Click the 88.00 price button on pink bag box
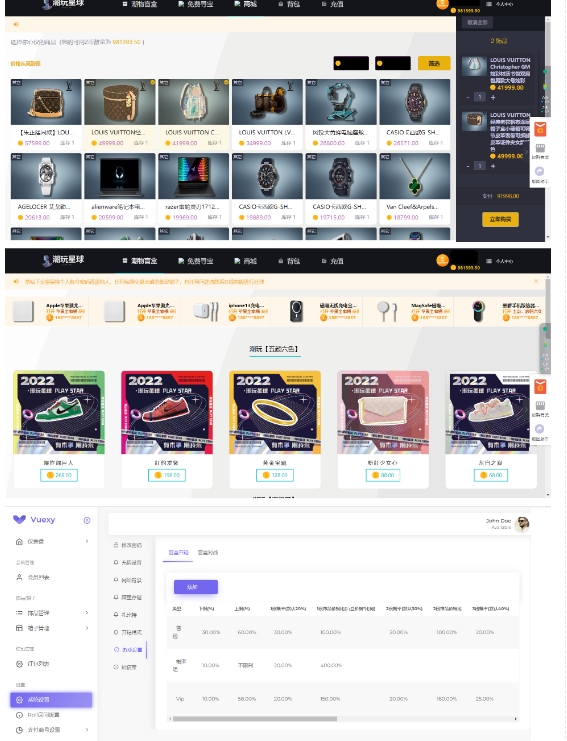 pyautogui.click(x=383, y=475)
